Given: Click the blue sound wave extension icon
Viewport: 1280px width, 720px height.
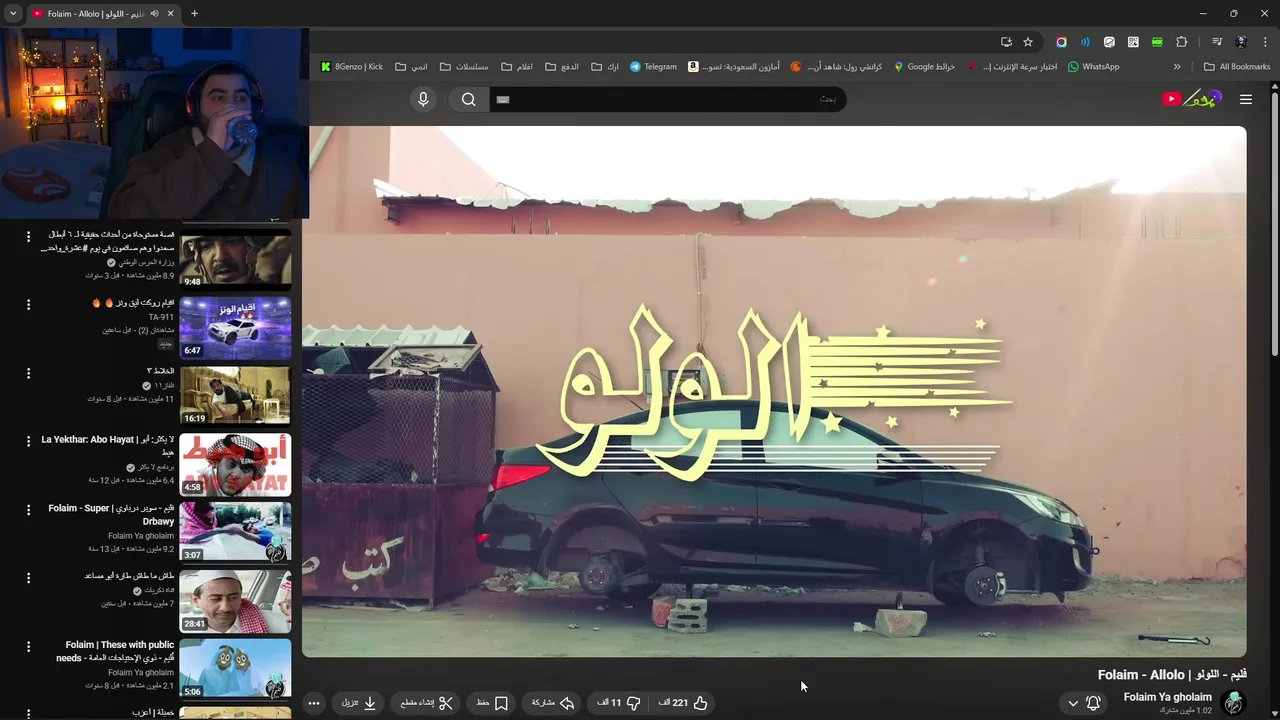Looking at the screenshot, I should (1085, 42).
